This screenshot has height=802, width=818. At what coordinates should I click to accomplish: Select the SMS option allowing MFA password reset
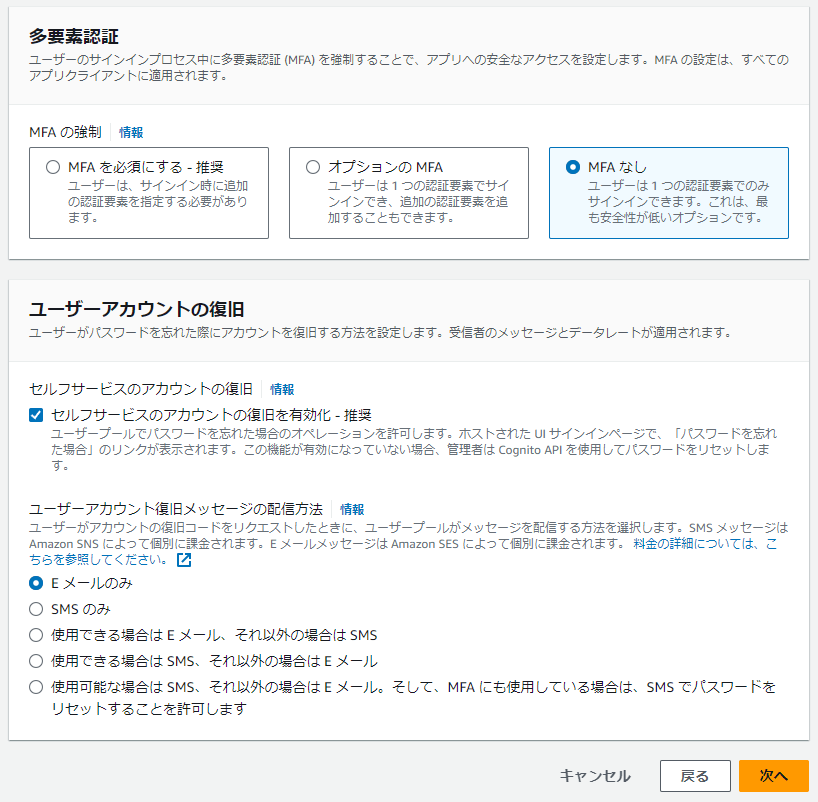(36, 687)
